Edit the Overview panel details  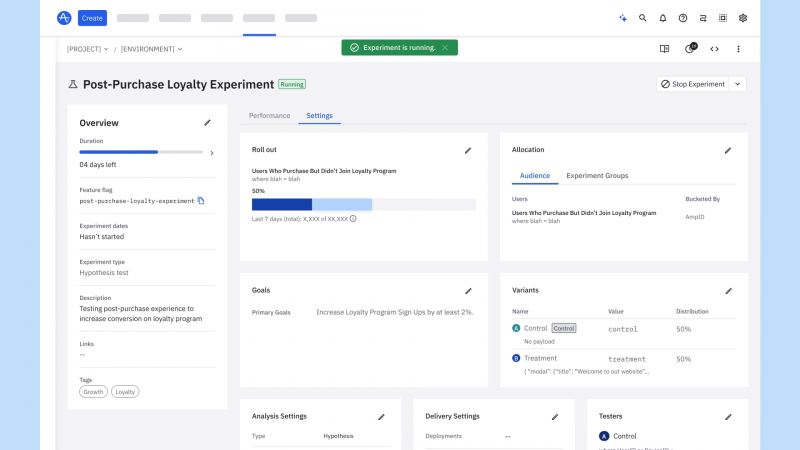(207, 122)
